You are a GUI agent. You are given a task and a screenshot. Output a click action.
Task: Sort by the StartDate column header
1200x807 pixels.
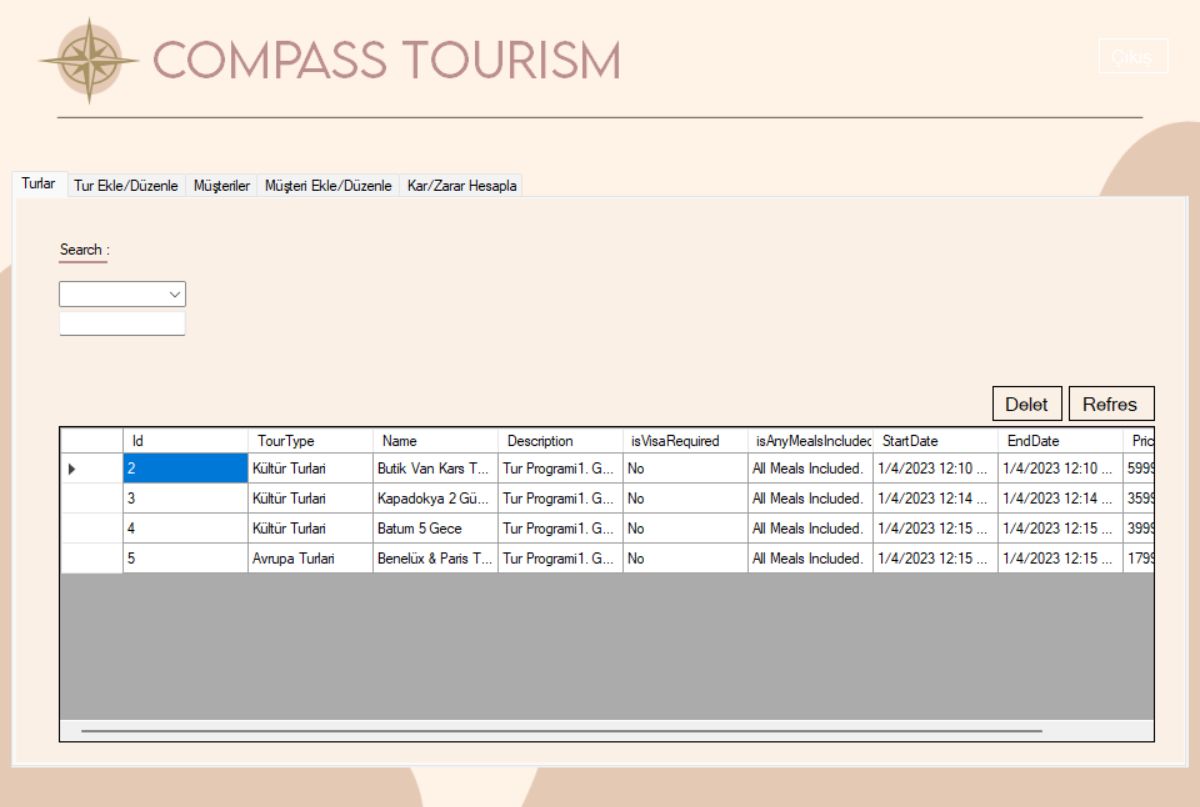click(x=935, y=441)
